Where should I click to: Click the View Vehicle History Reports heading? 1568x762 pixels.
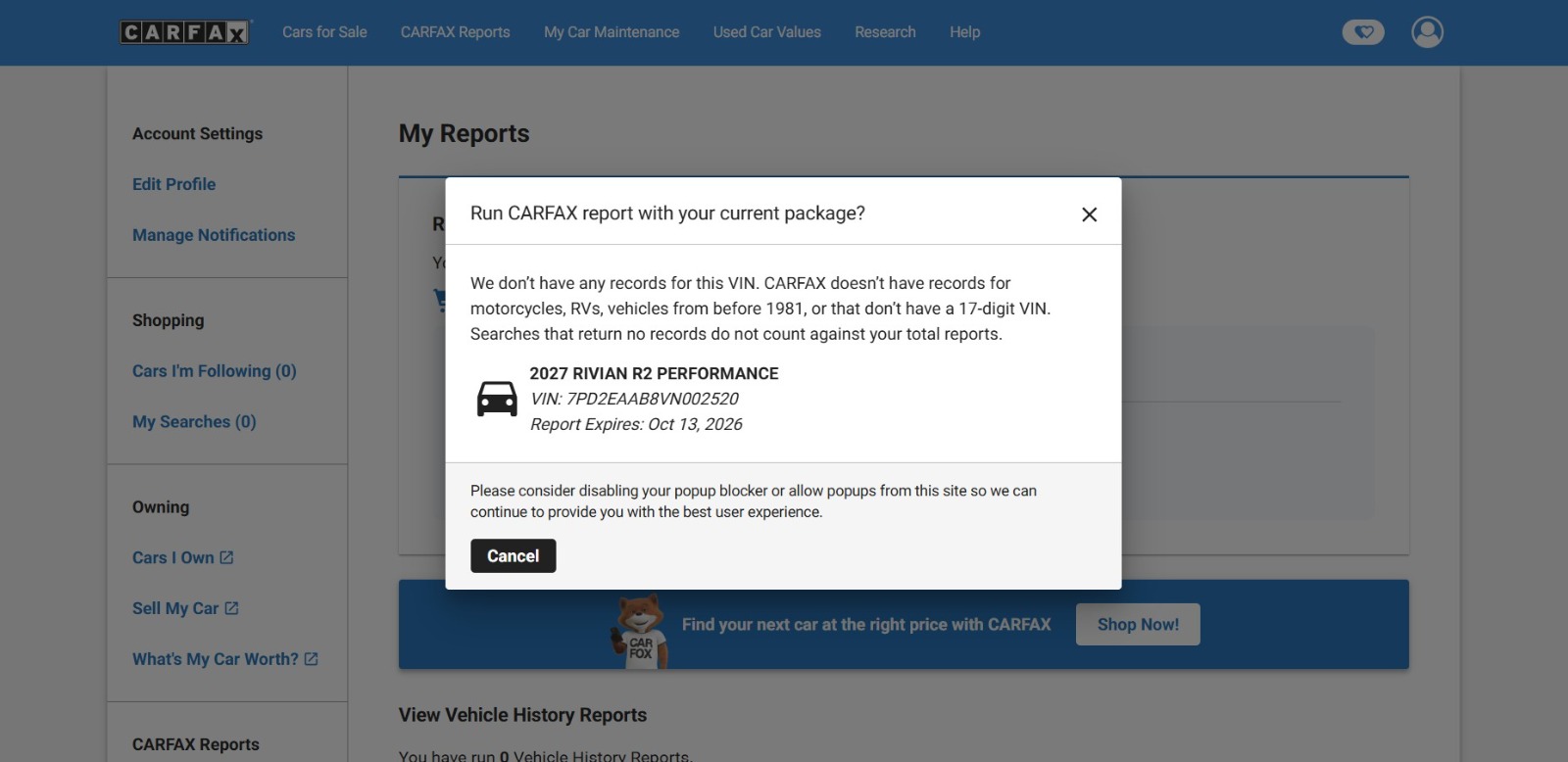522,715
